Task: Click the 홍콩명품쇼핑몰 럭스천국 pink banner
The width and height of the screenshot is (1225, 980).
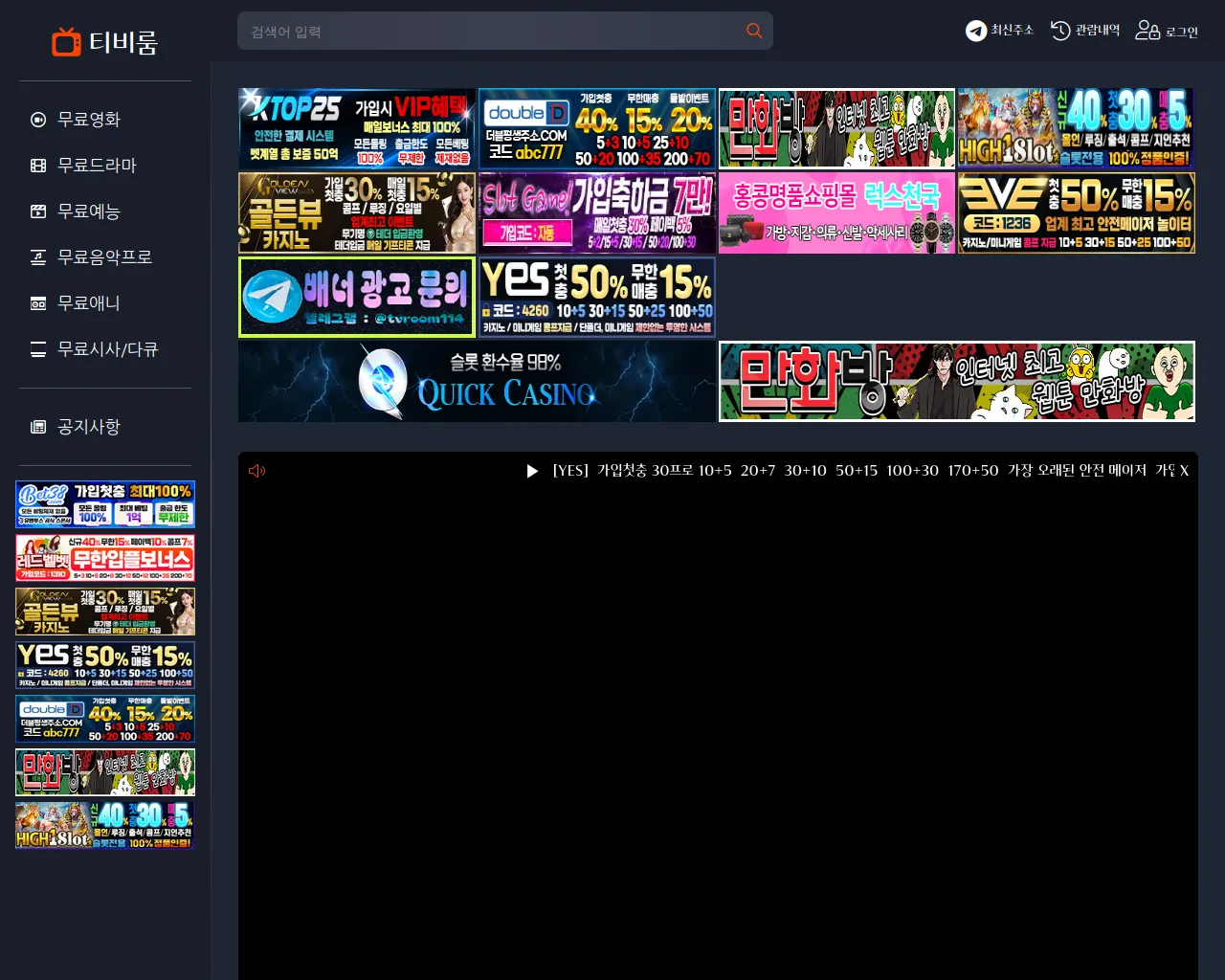Action: click(836, 212)
